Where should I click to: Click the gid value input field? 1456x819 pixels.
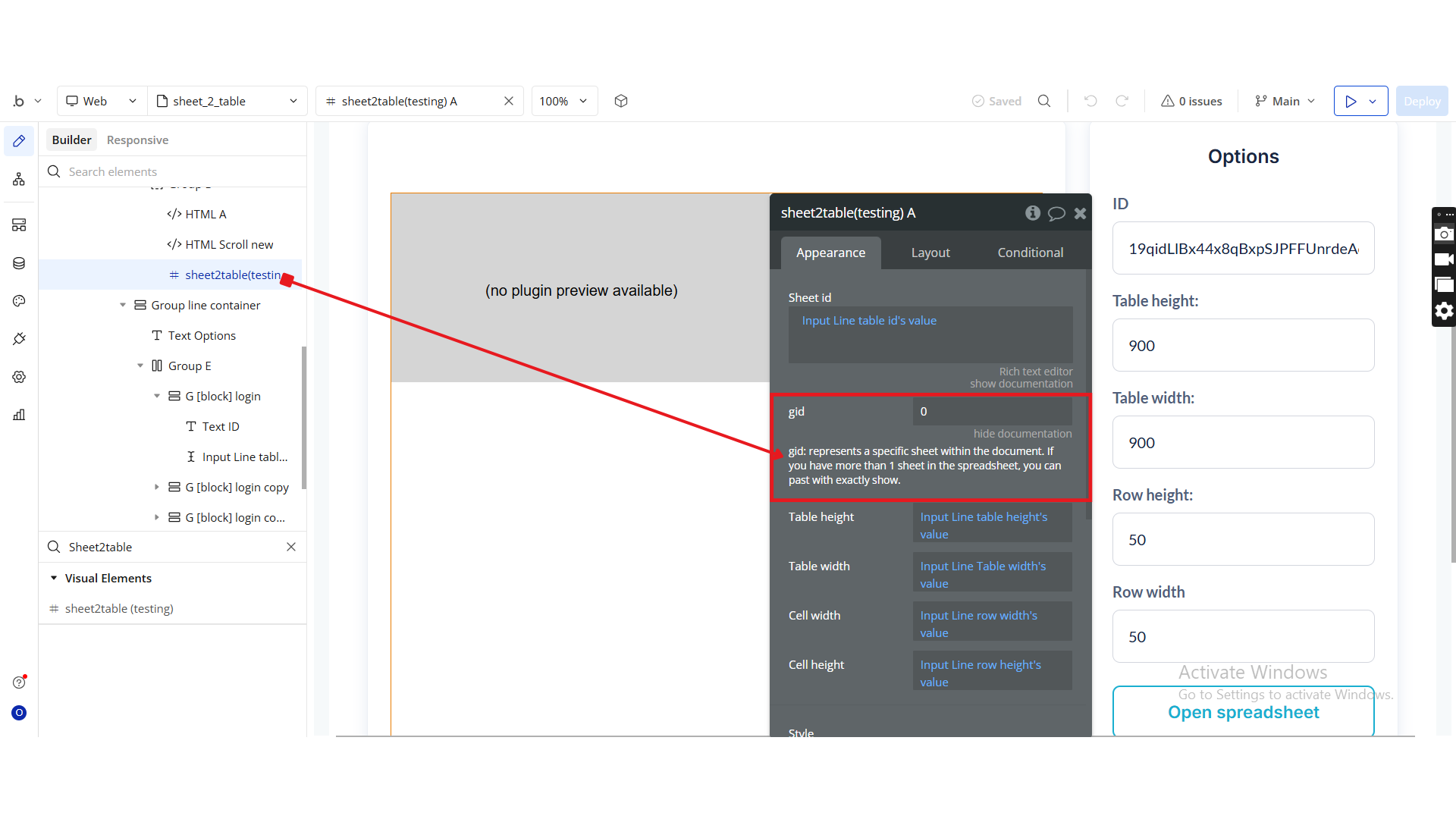coord(992,412)
